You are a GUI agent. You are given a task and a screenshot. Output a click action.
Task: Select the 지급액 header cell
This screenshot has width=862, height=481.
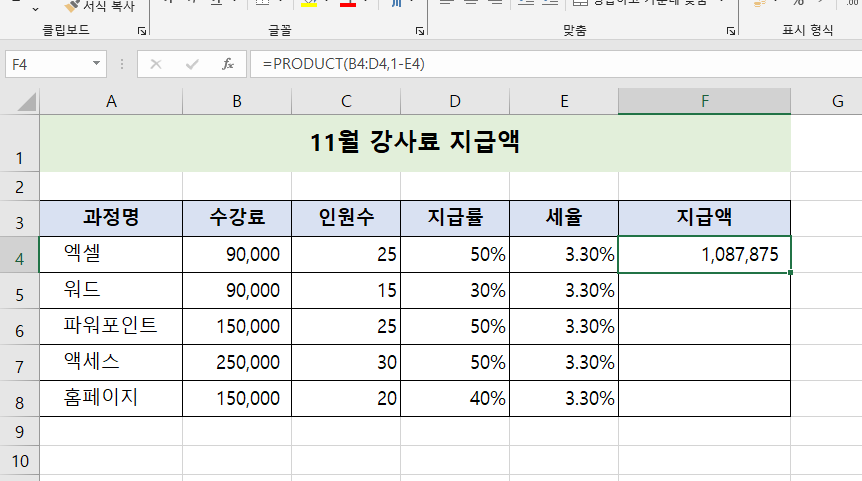(x=705, y=219)
